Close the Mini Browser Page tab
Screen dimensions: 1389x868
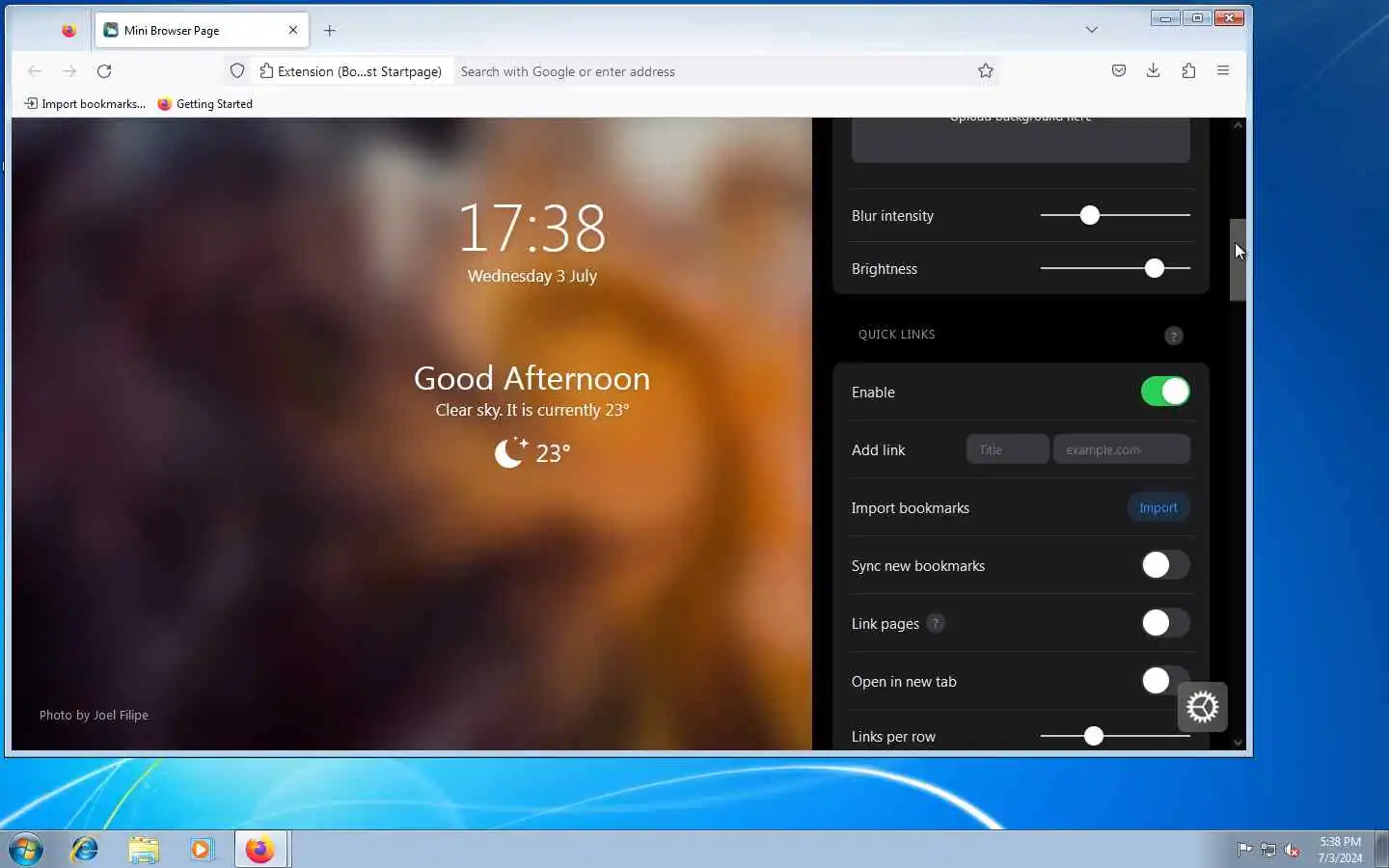[293, 30]
